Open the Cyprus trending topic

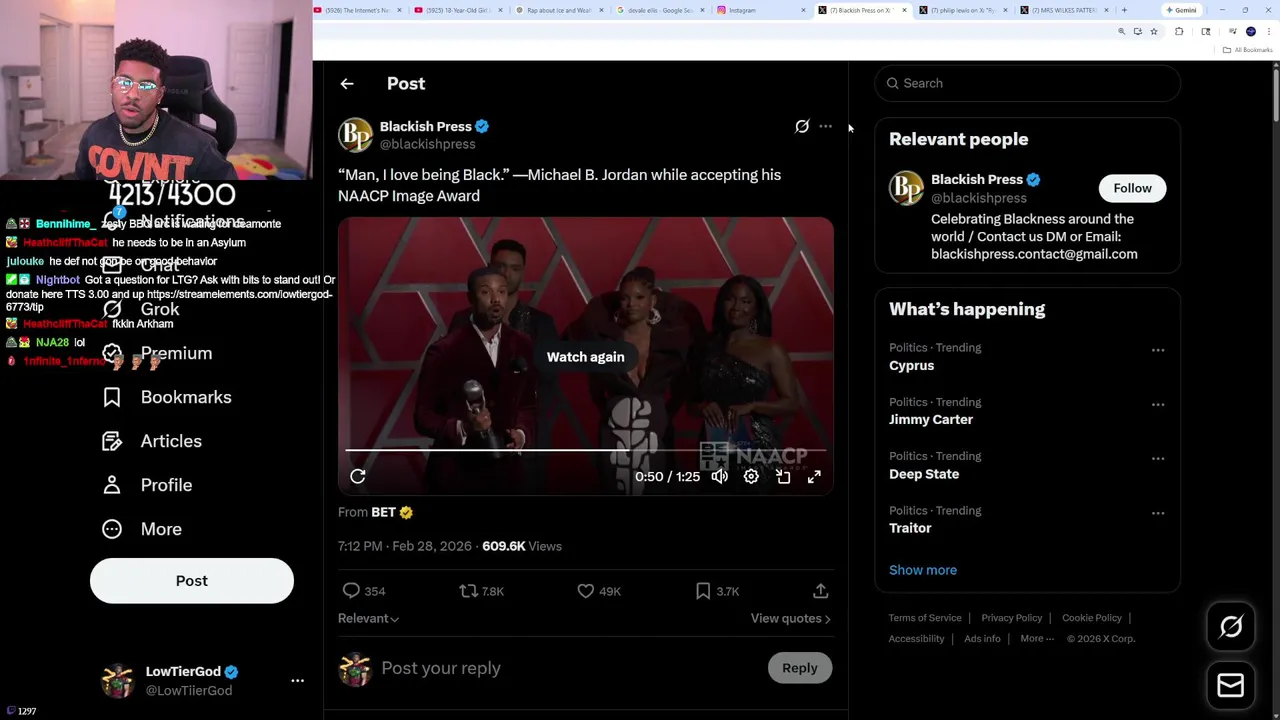point(911,366)
